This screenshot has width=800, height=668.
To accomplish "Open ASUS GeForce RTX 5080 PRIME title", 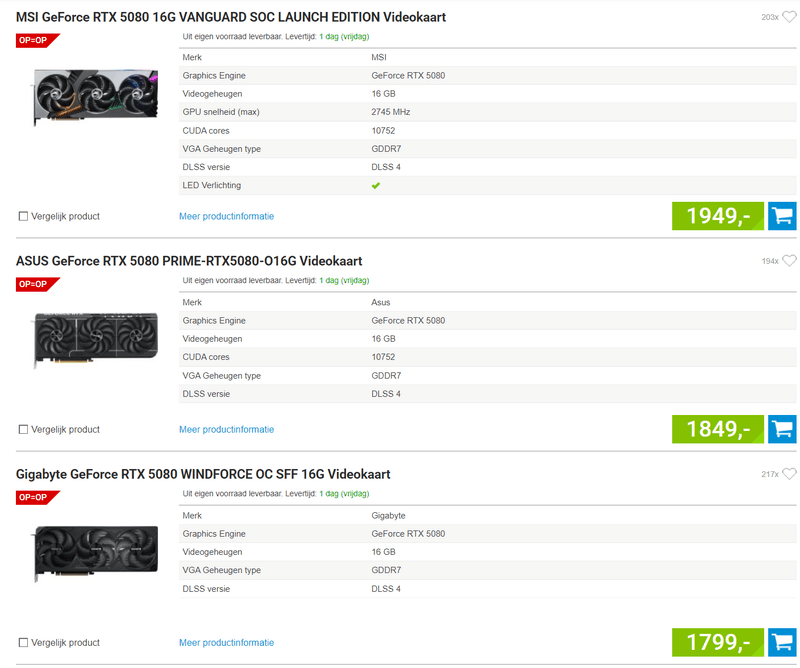I will pos(189,261).
